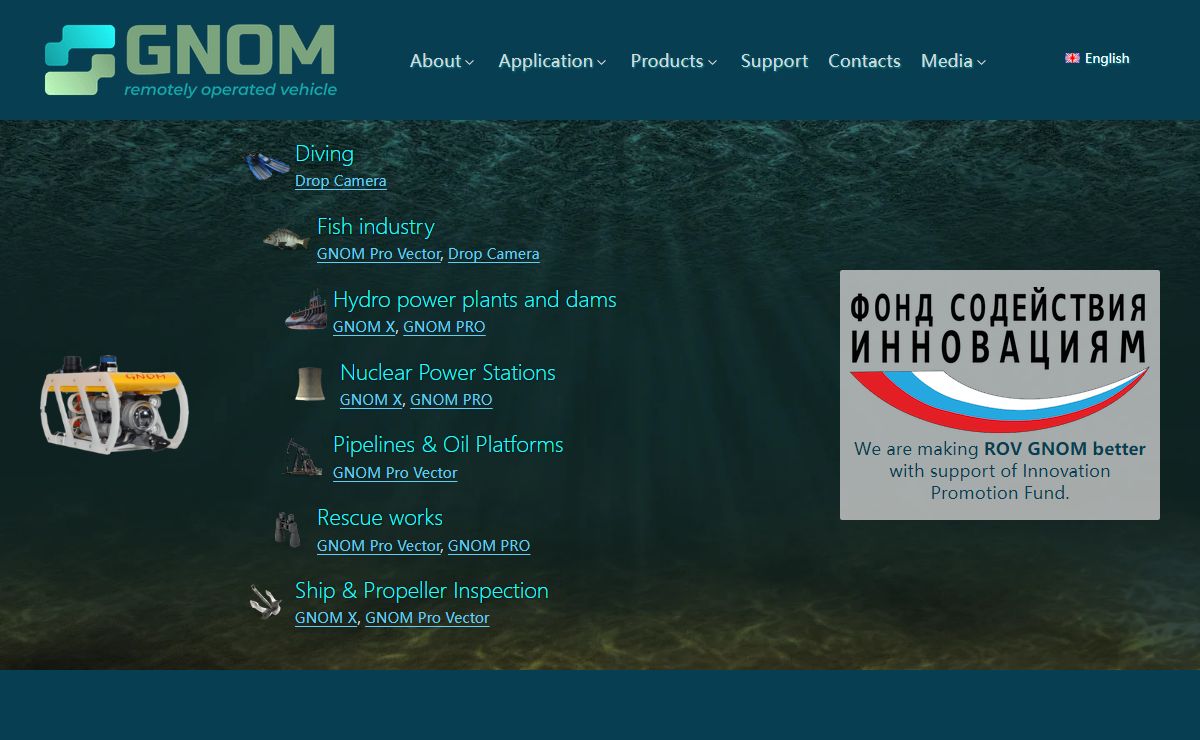Screen dimensions: 1200x740
Task: Click the cooling tower icon for Nuclear Power Stations
Action: tap(310, 384)
